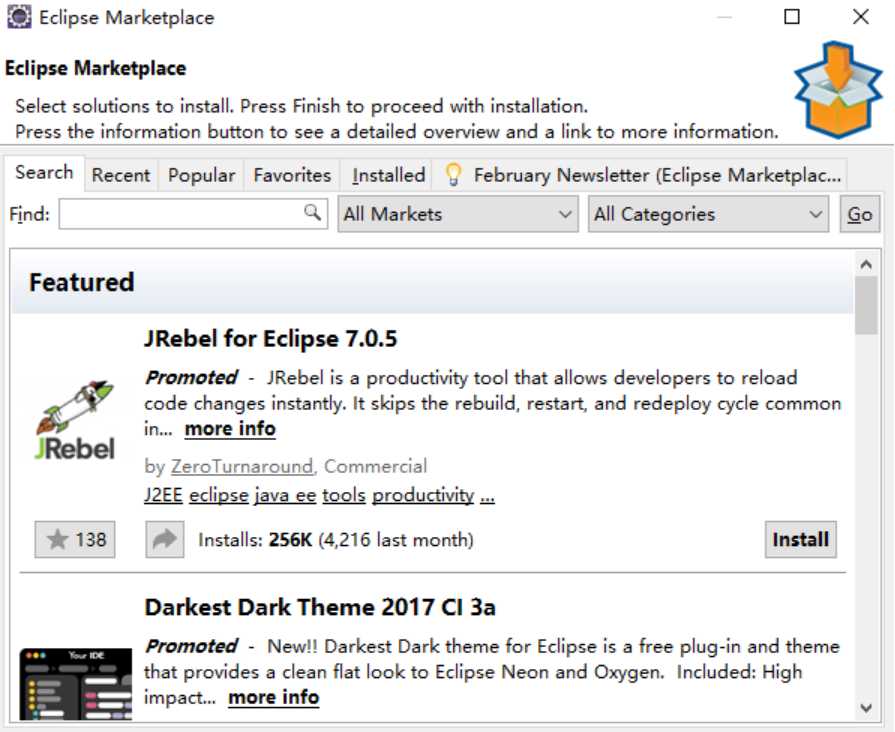Switch to the Popular tab
The image size is (895, 732).
tap(201, 175)
